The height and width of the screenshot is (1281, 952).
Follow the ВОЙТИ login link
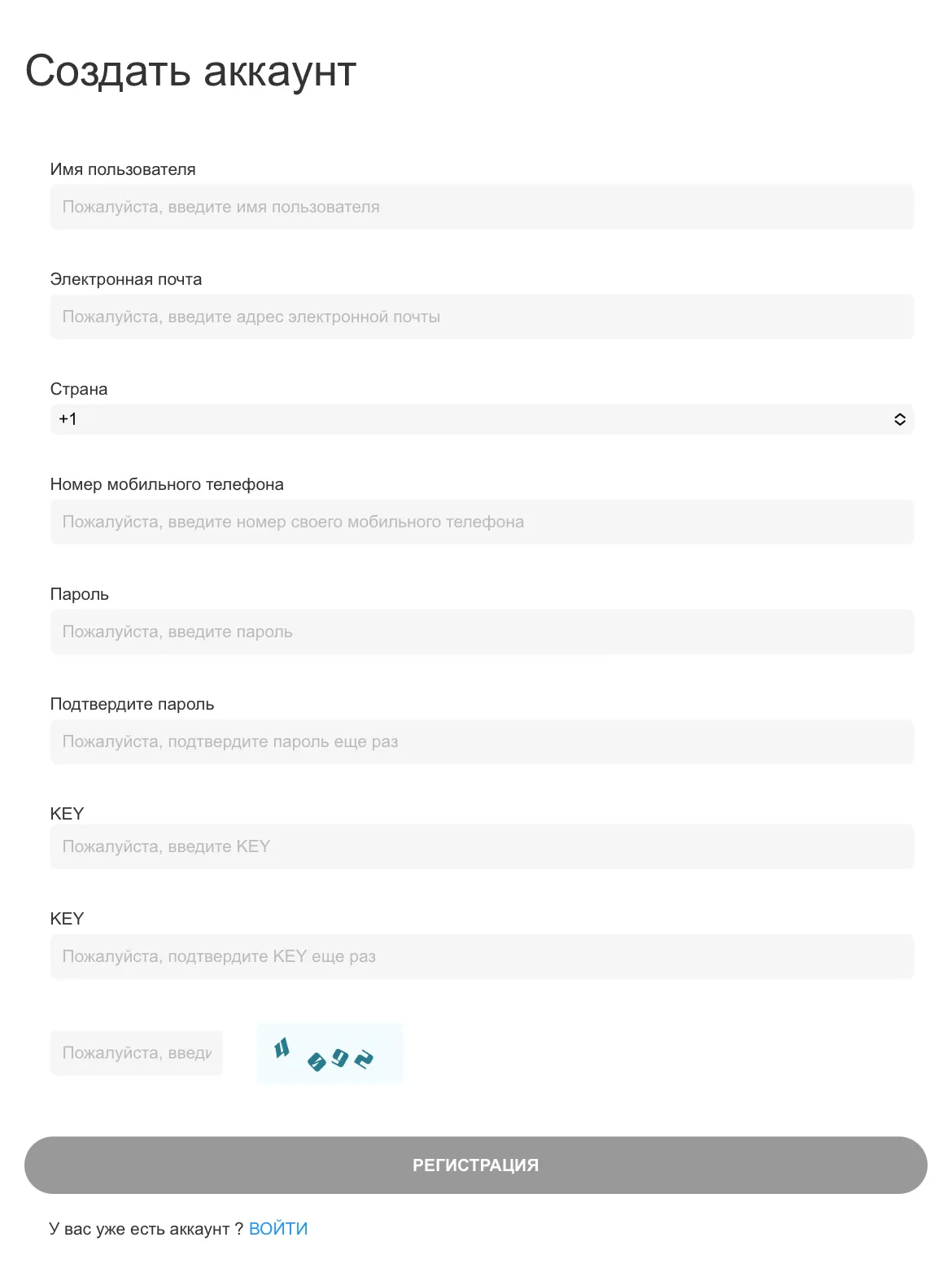pyautogui.click(x=278, y=1229)
